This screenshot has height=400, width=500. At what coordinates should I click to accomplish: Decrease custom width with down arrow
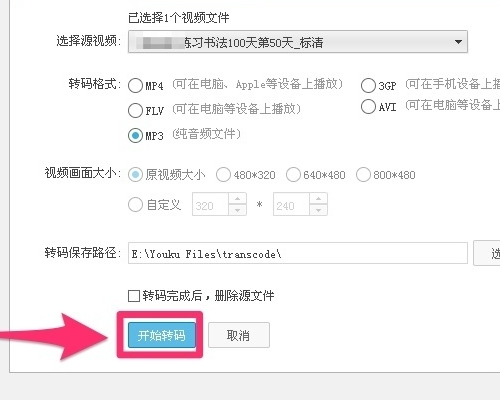237,210
